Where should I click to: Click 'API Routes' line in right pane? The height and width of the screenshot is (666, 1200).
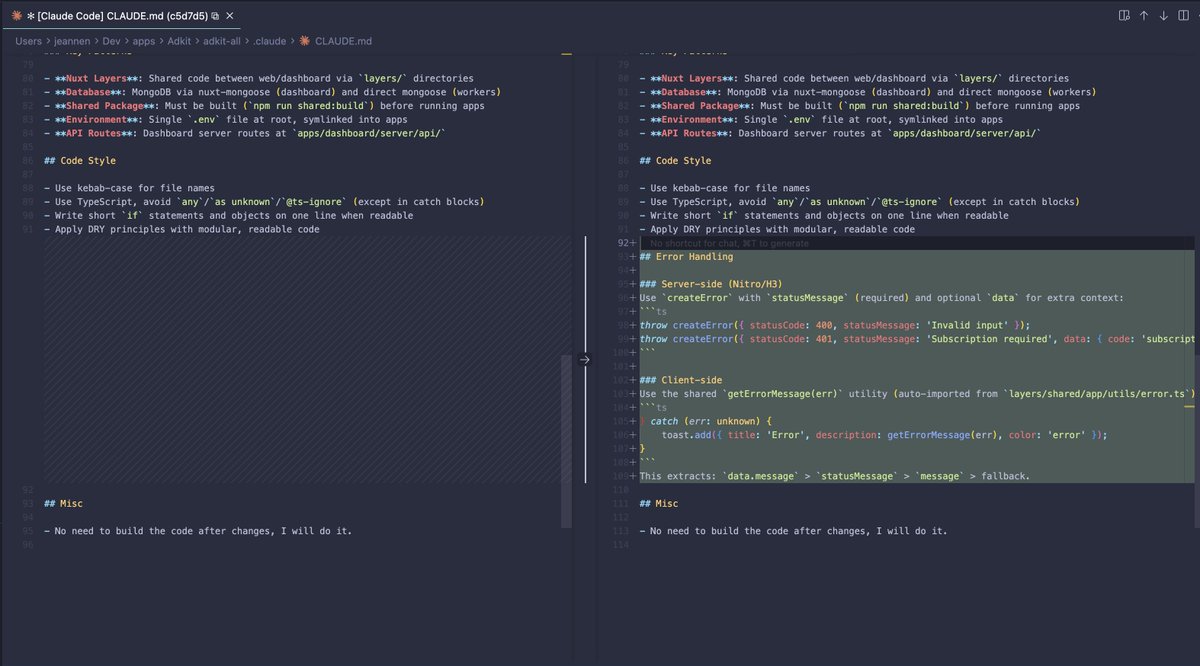tap(840, 134)
